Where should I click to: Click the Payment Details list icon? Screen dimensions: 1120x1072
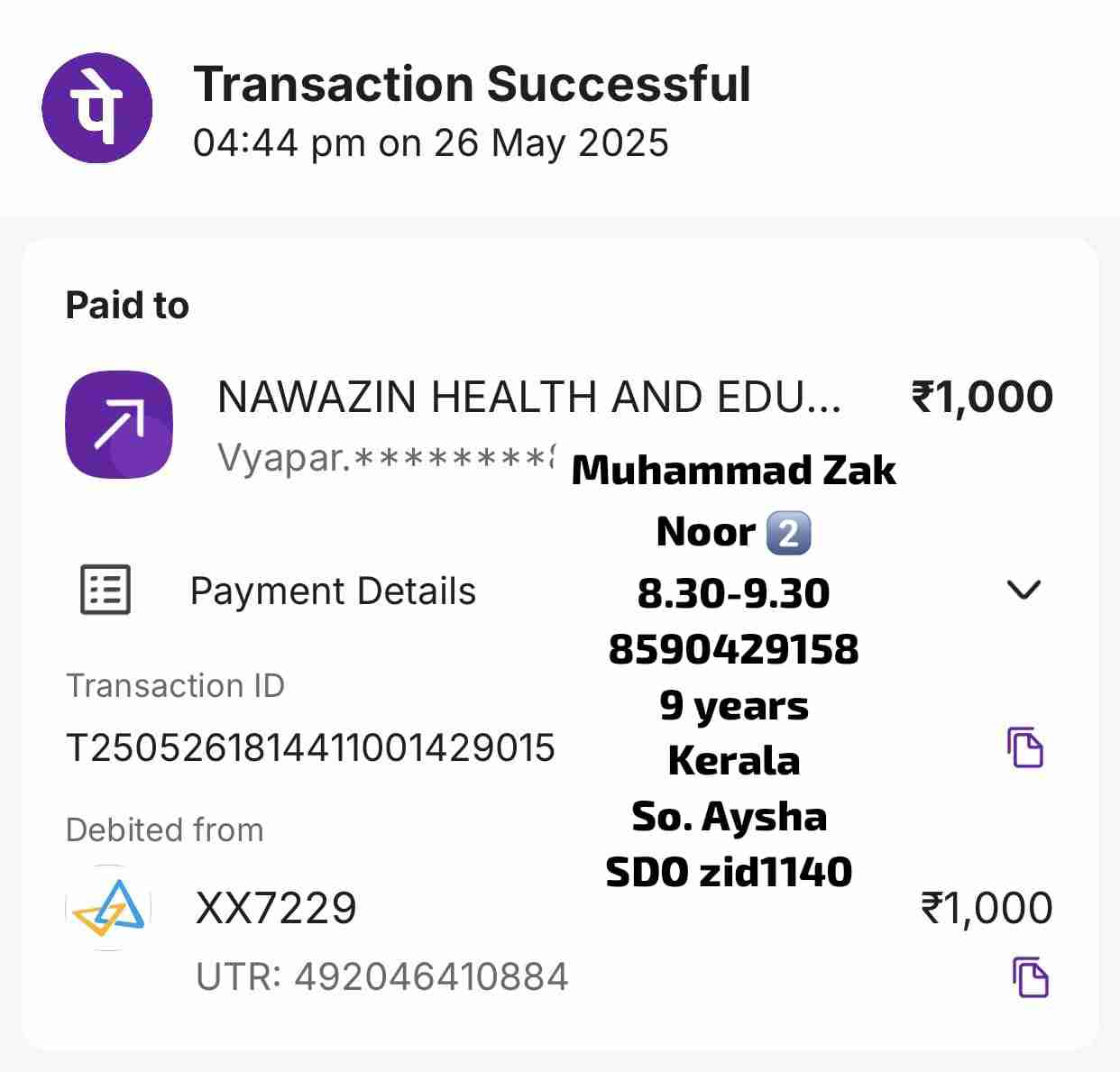[x=106, y=591]
